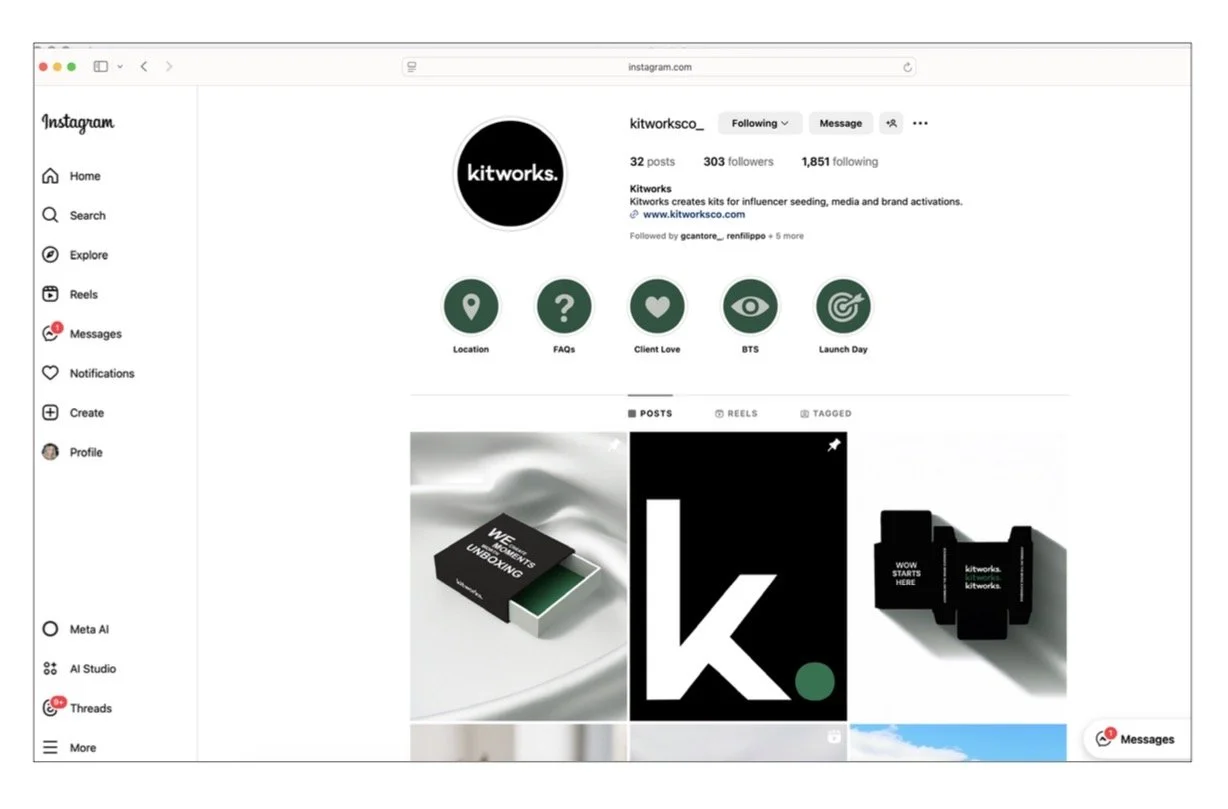Open the pinned black k logo post
Screen dimensions: 1228x809
(738, 575)
